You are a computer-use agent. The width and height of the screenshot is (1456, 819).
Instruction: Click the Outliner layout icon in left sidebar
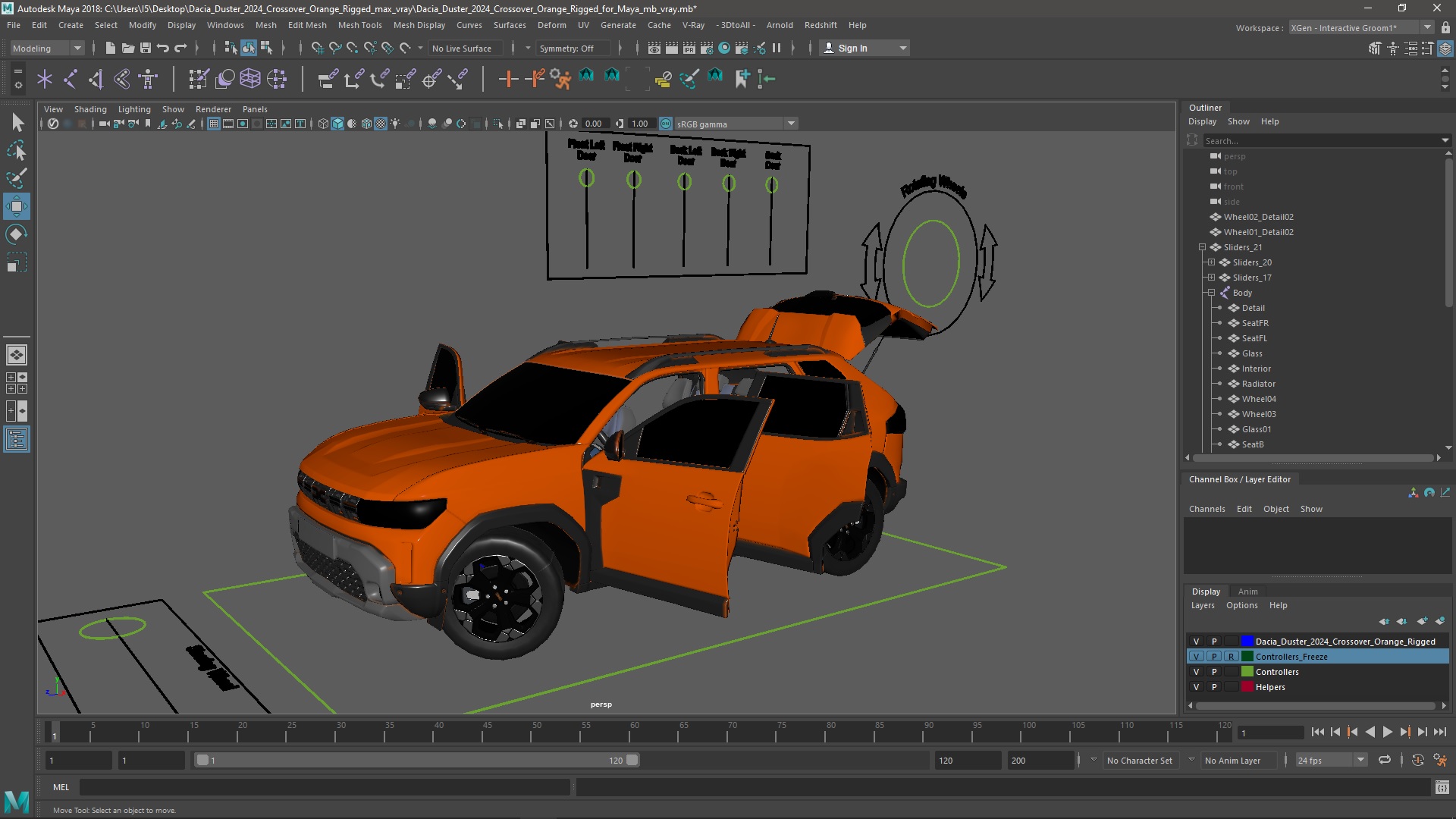pyautogui.click(x=17, y=440)
